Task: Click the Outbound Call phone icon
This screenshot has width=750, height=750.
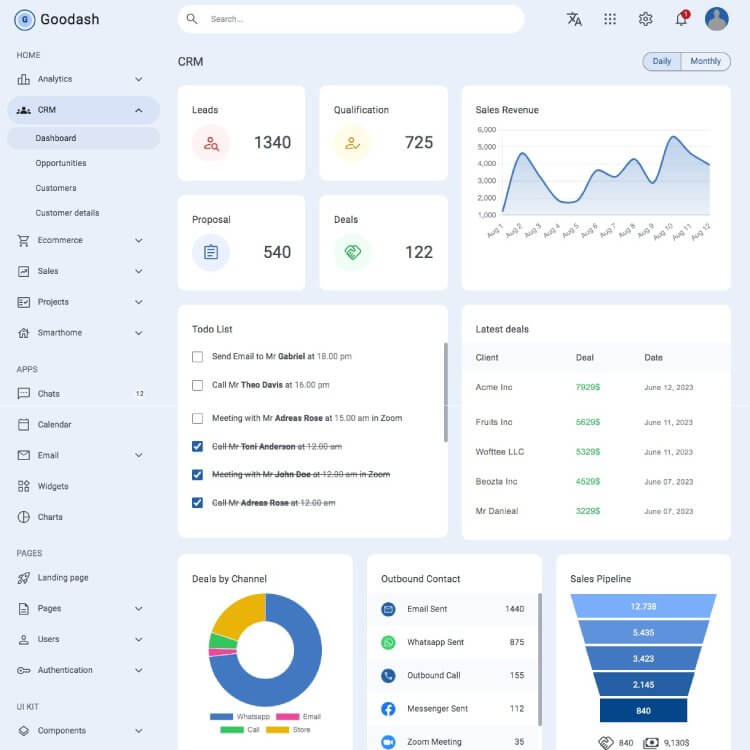Action: (x=388, y=675)
